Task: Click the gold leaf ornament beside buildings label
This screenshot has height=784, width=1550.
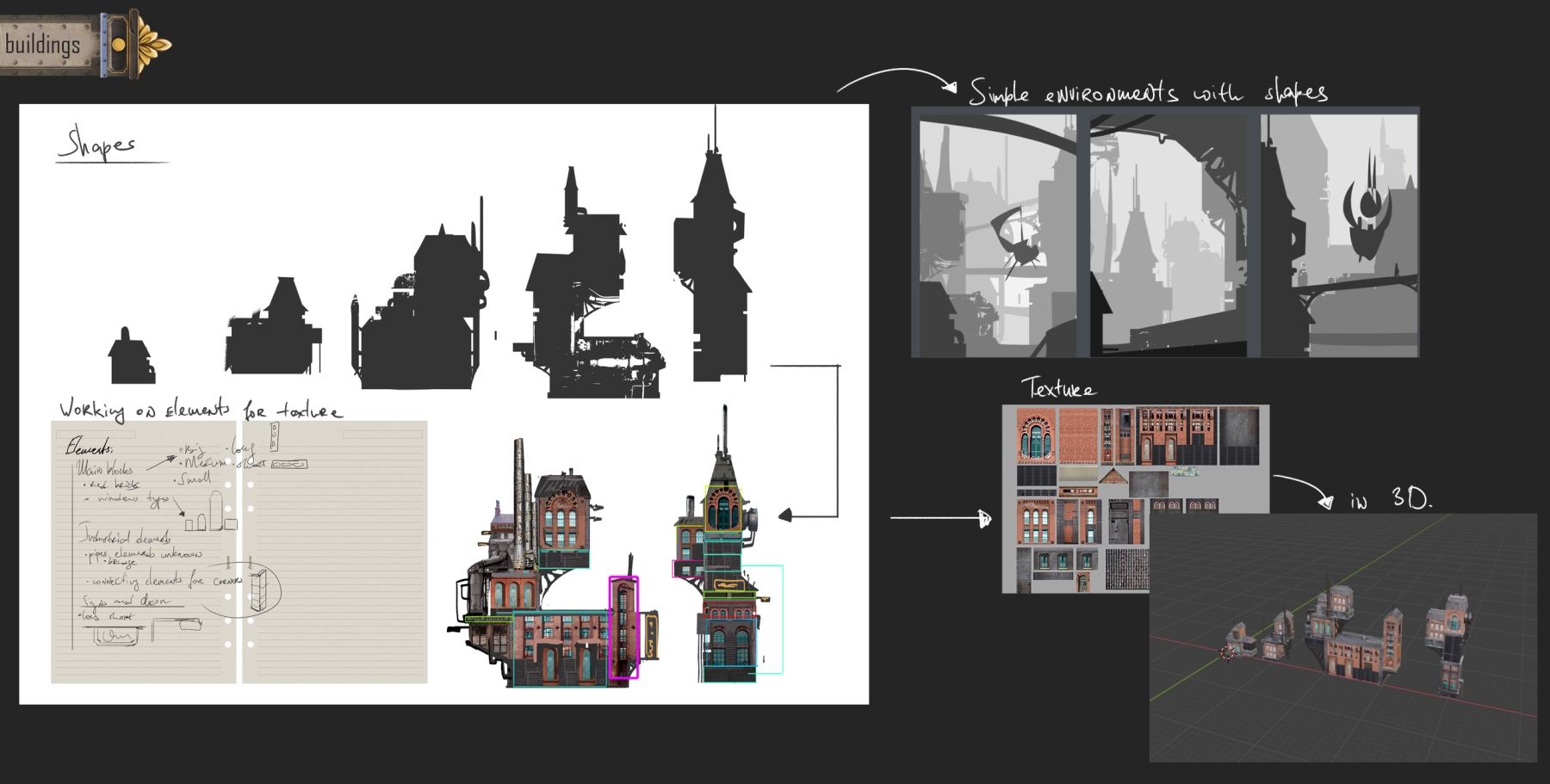Action: tap(150, 44)
